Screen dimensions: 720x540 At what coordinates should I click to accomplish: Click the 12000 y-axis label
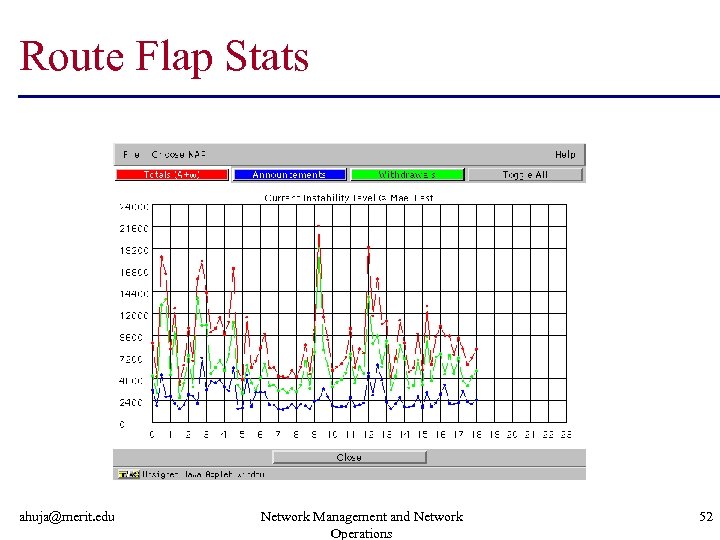coord(134,315)
